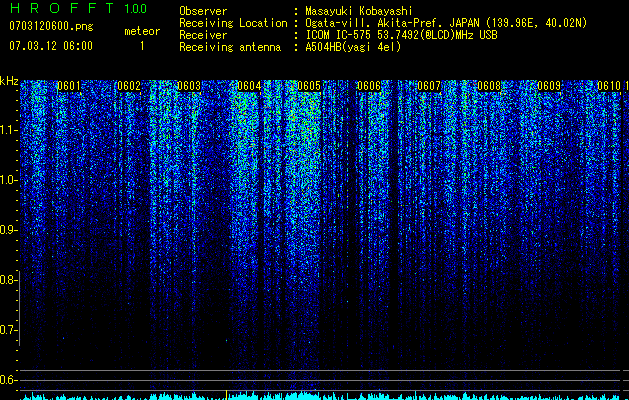Click the yellow spike in the bottom signal-level strip
The height and width of the screenshot is (400, 629).
[227, 394]
